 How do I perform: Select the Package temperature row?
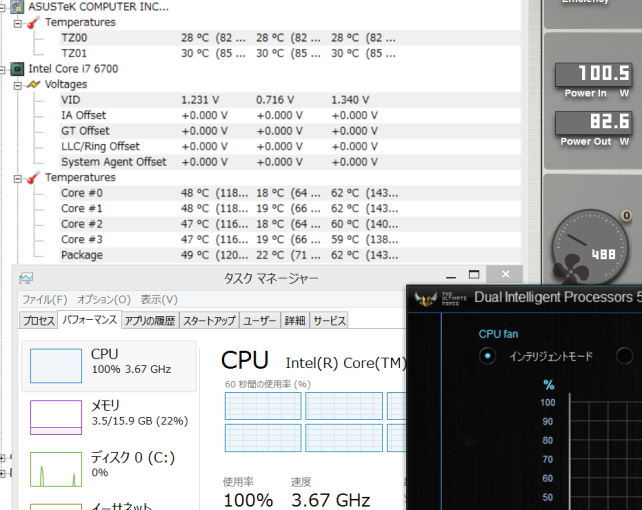coord(290,255)
